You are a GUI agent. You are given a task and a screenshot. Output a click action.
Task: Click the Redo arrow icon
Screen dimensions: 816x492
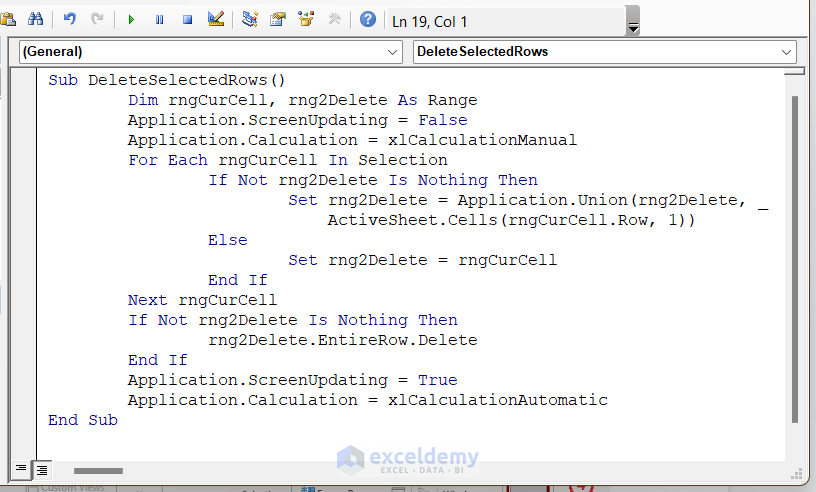[x=97, y=20]
